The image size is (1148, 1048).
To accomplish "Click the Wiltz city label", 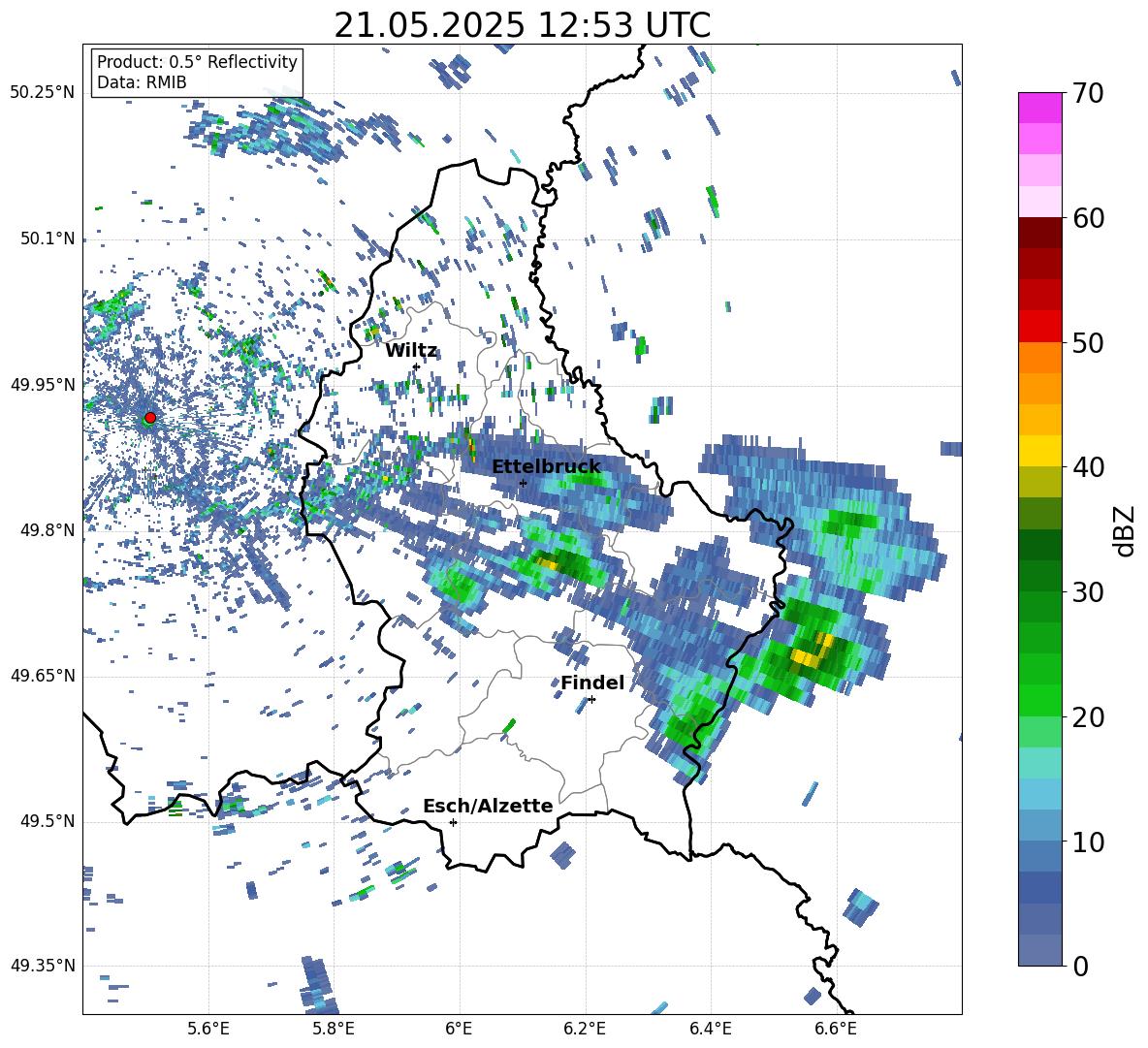I will point(411,351).
